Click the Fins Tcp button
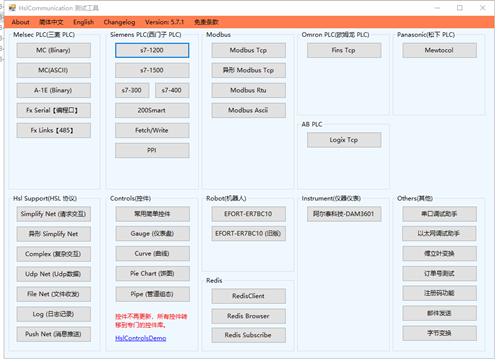This screenshot has width=498, height=362. tap(344, 50)
